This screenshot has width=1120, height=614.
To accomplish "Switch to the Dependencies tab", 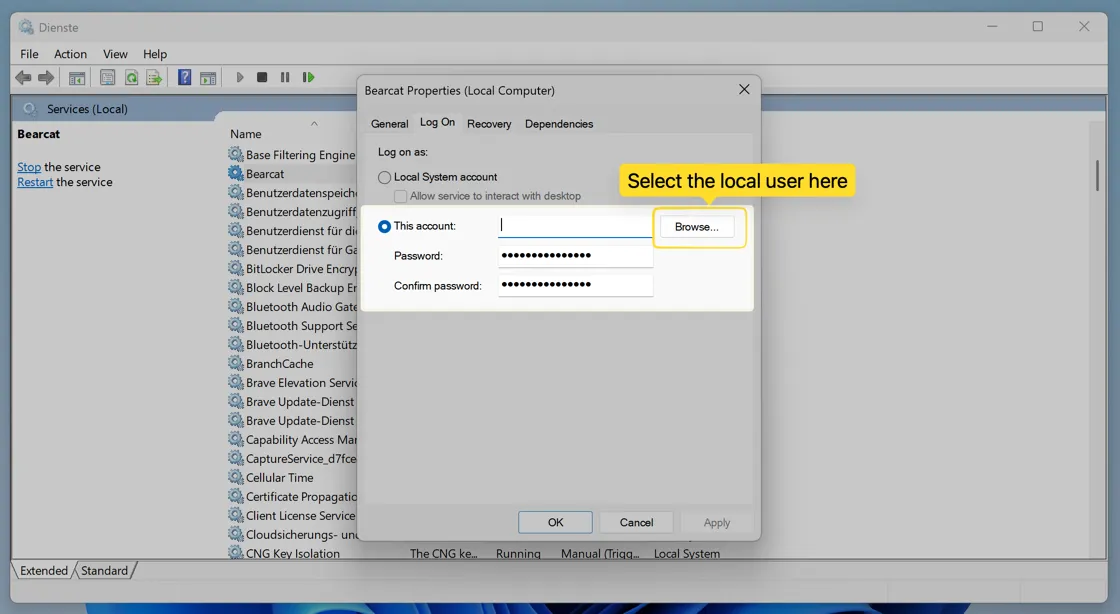I will 559,124.
